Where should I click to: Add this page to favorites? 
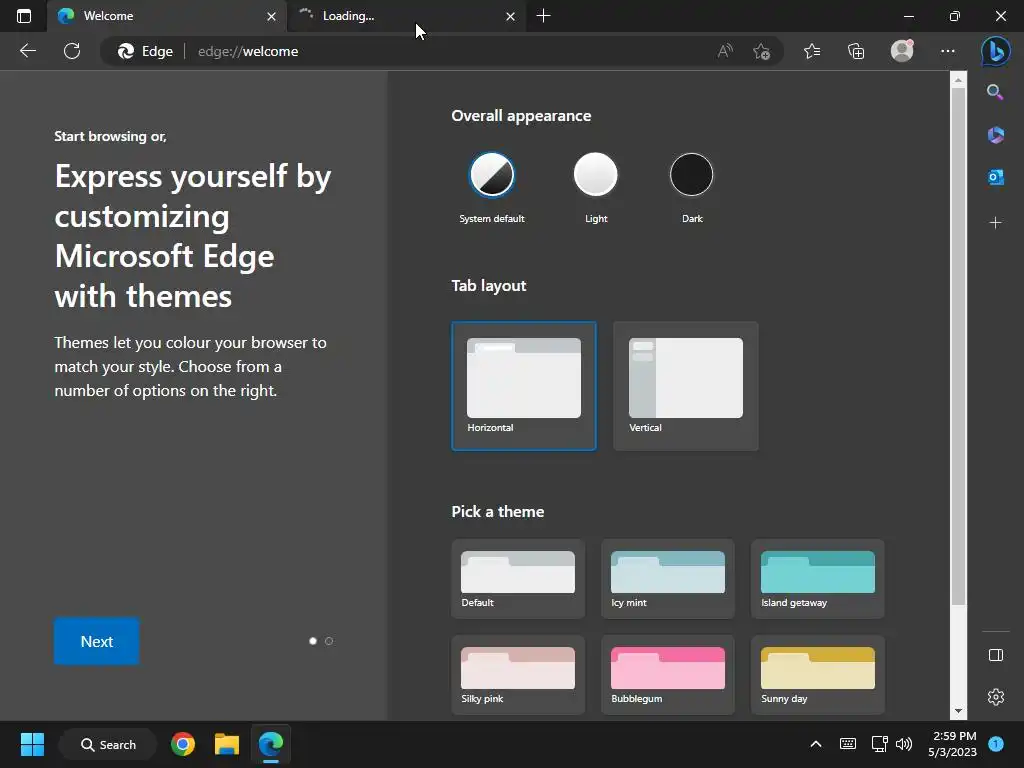(x=761, y=51)
